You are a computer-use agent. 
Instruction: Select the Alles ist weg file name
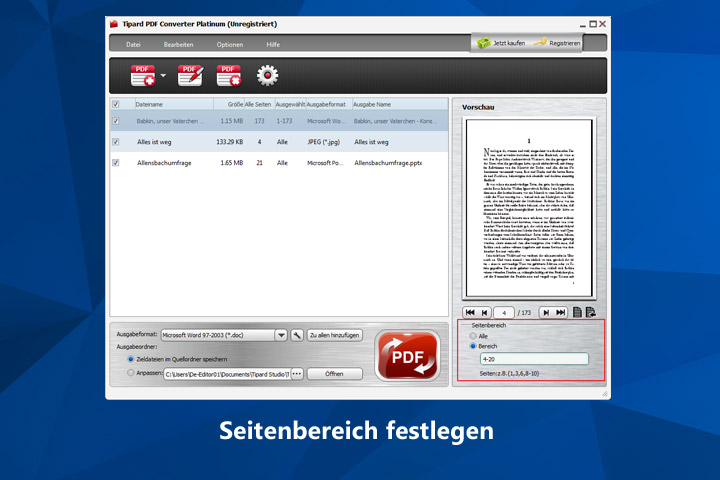click(154, 142)
